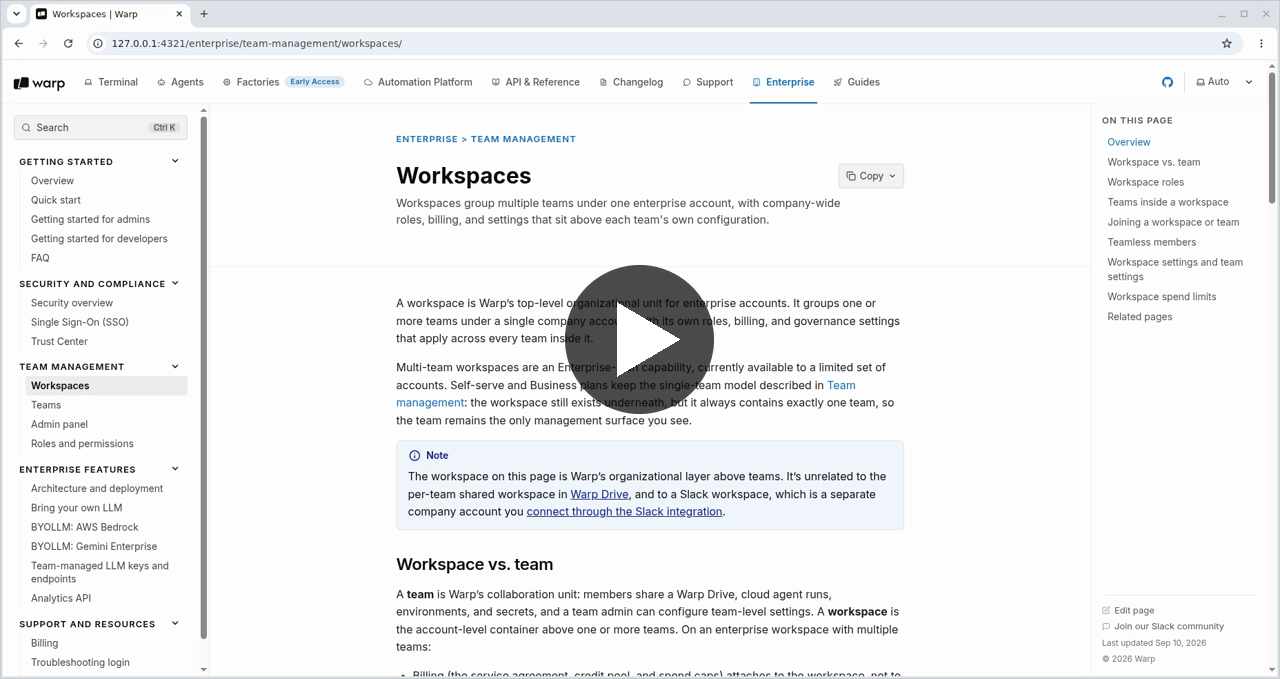Viewport: 1280px width, 679px height.
Task: Click the bookmark star icon
Action: 1227,44
